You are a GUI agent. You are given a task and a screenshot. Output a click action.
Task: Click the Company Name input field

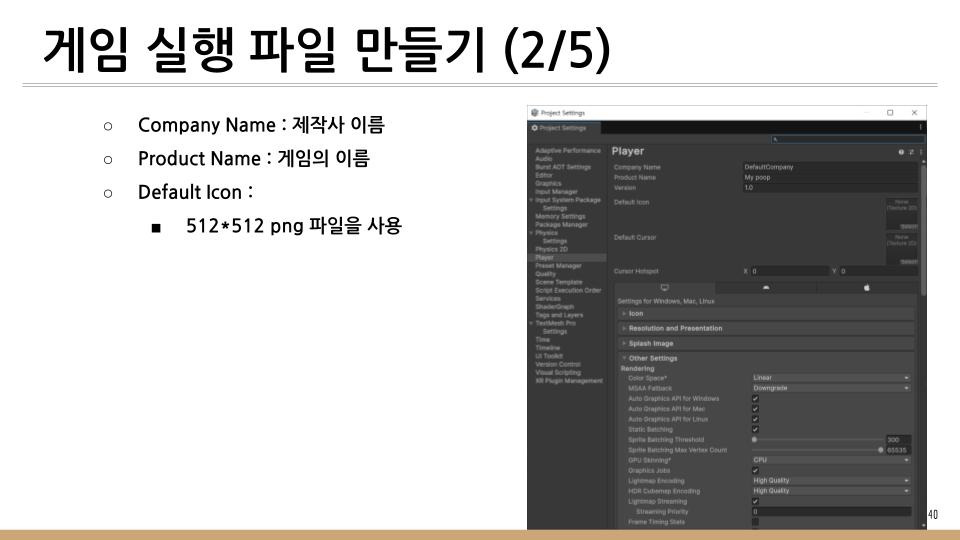click(830, 167)
